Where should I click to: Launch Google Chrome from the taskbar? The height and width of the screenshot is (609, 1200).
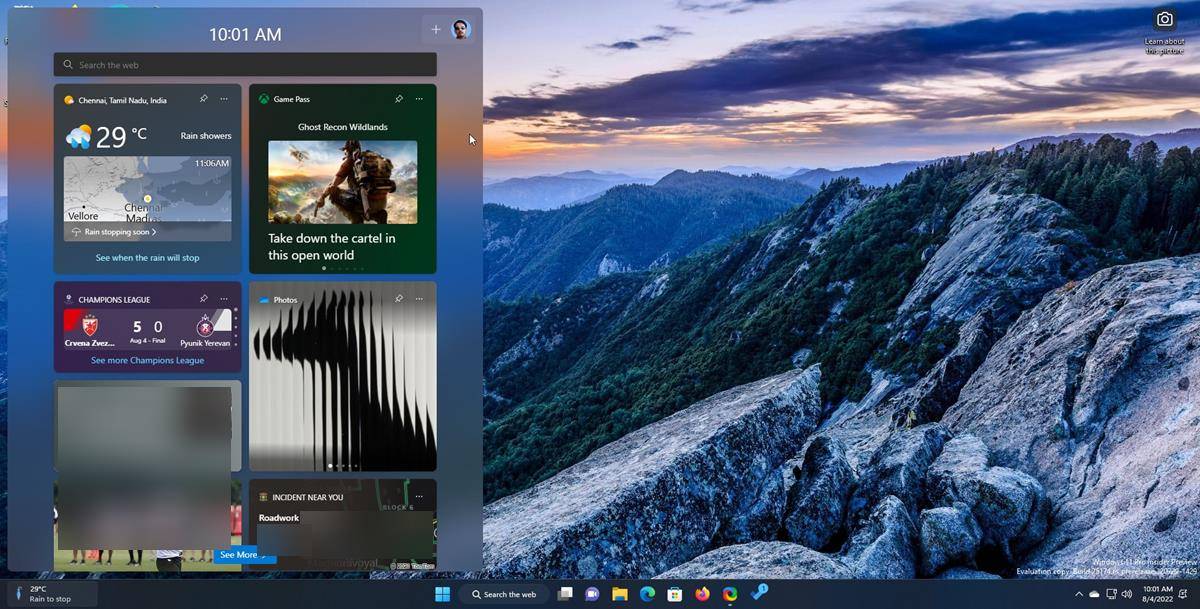pos(729,594)
